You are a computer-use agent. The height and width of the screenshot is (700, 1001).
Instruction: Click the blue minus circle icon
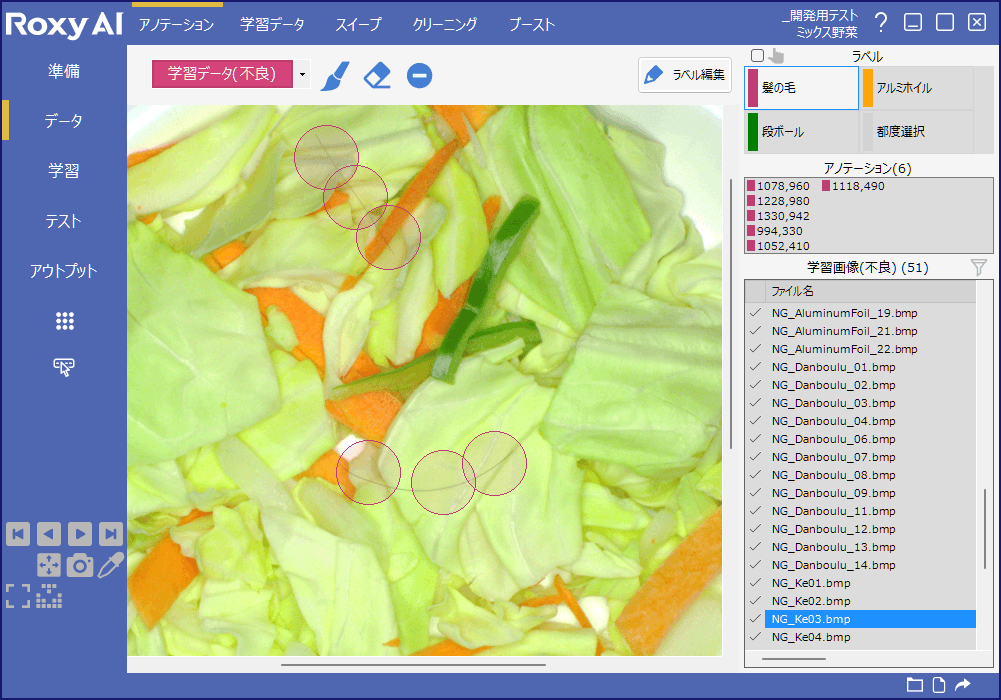420,75
